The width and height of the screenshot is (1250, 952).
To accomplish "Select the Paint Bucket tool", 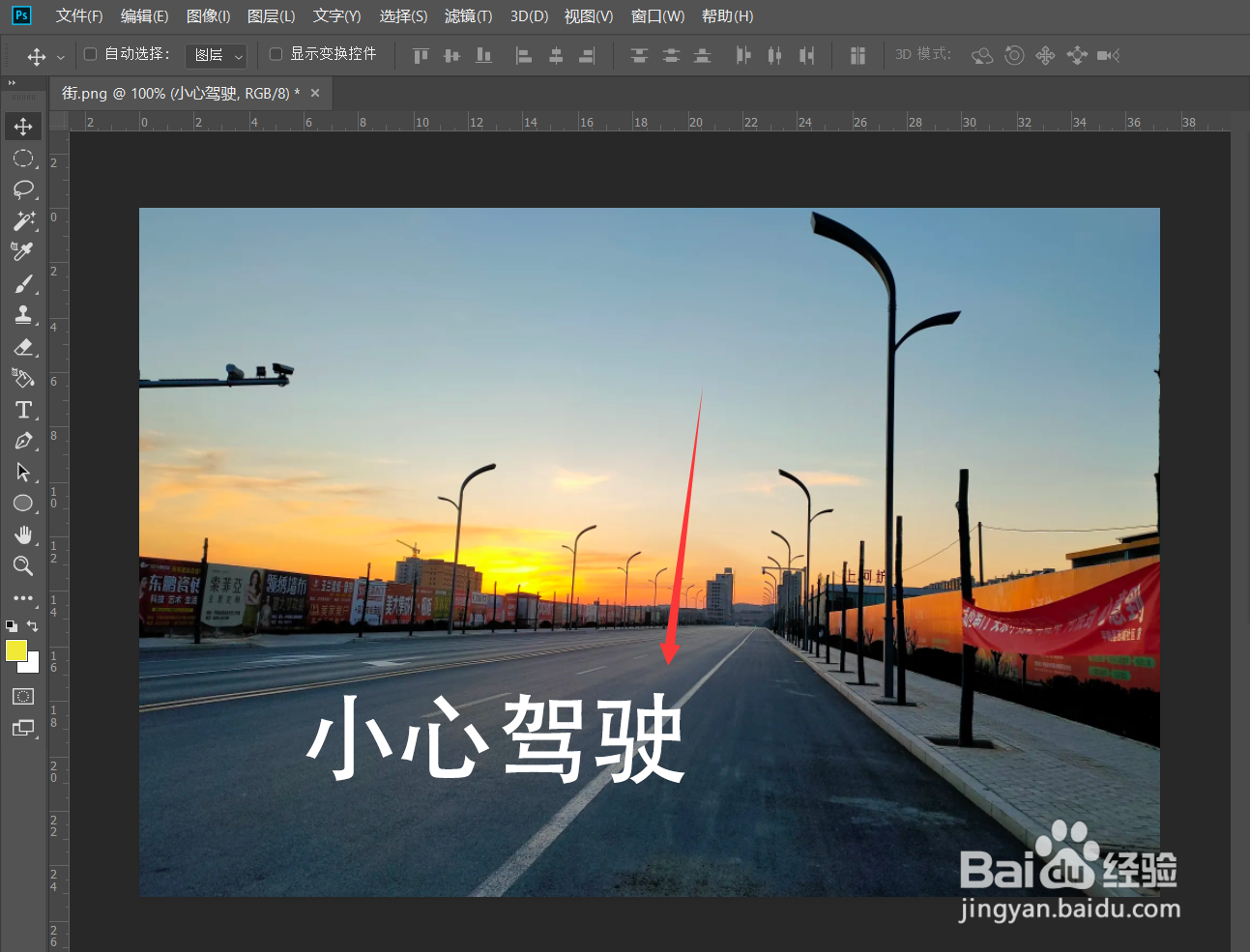I will (23, 378).
